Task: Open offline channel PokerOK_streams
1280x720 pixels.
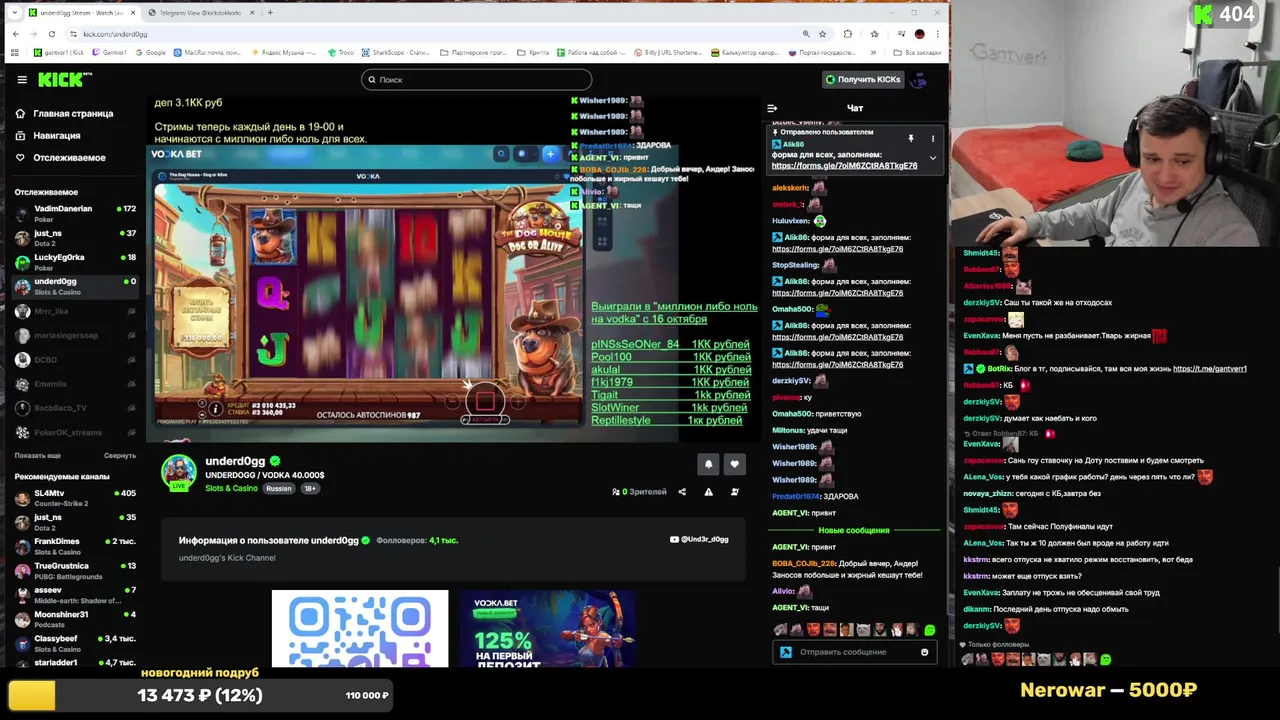Action: tap(74, 433)
